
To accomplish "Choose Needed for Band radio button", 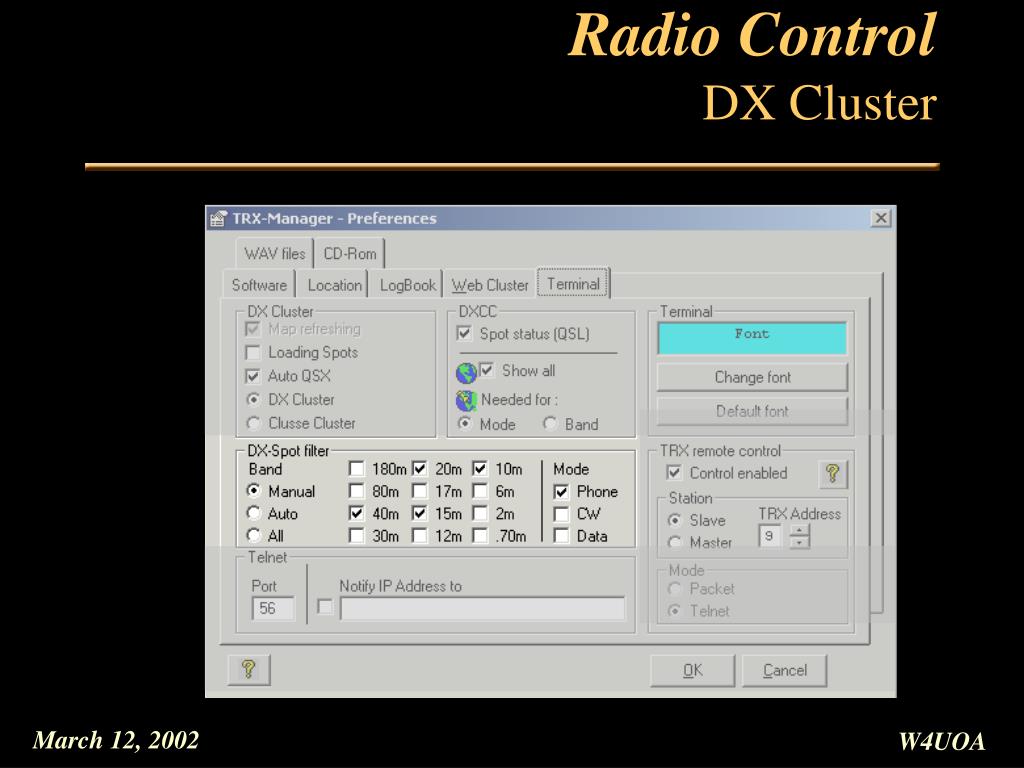I will pos(550,423).
